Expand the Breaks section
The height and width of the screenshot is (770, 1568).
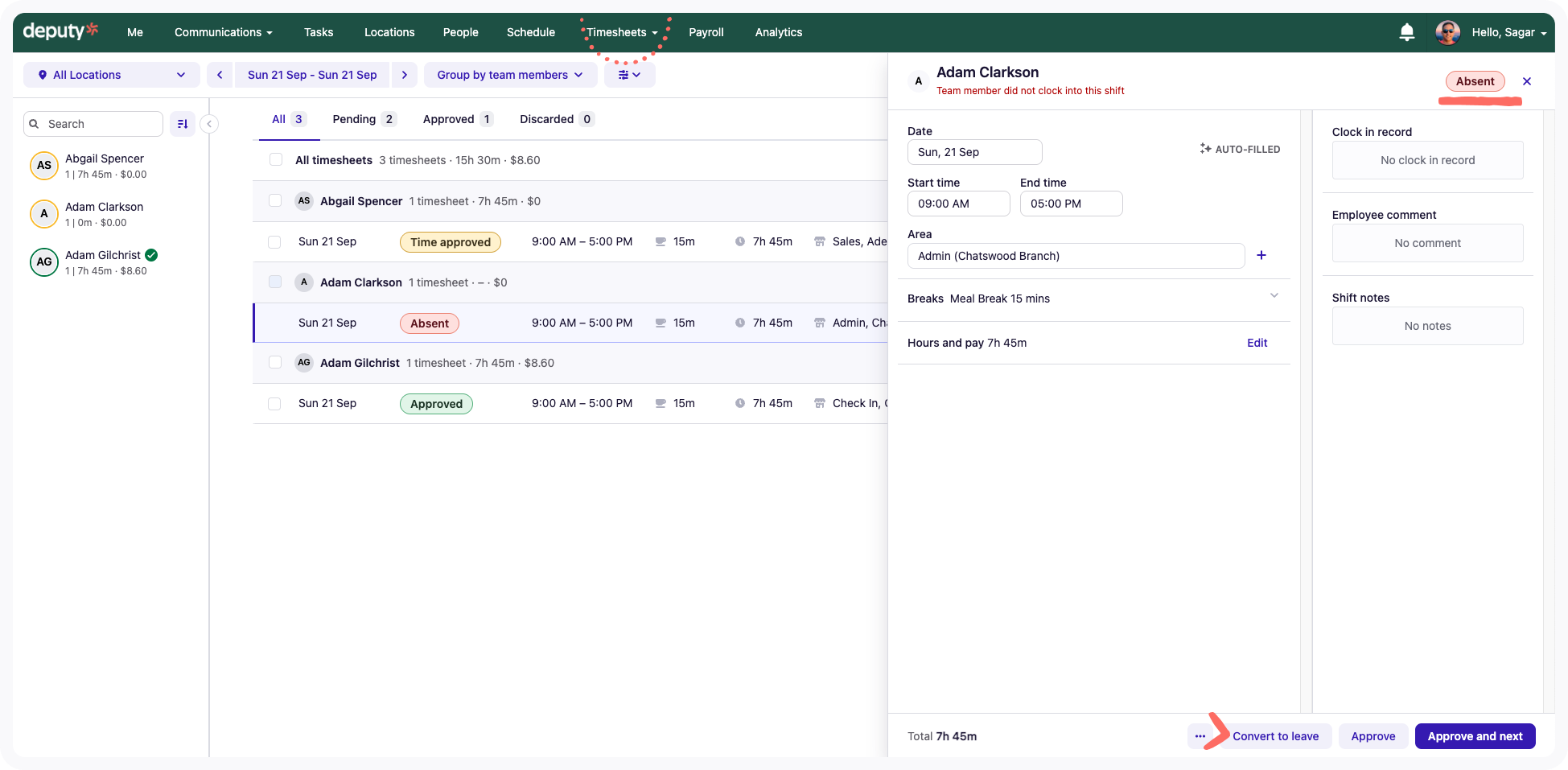point(1274,296)
